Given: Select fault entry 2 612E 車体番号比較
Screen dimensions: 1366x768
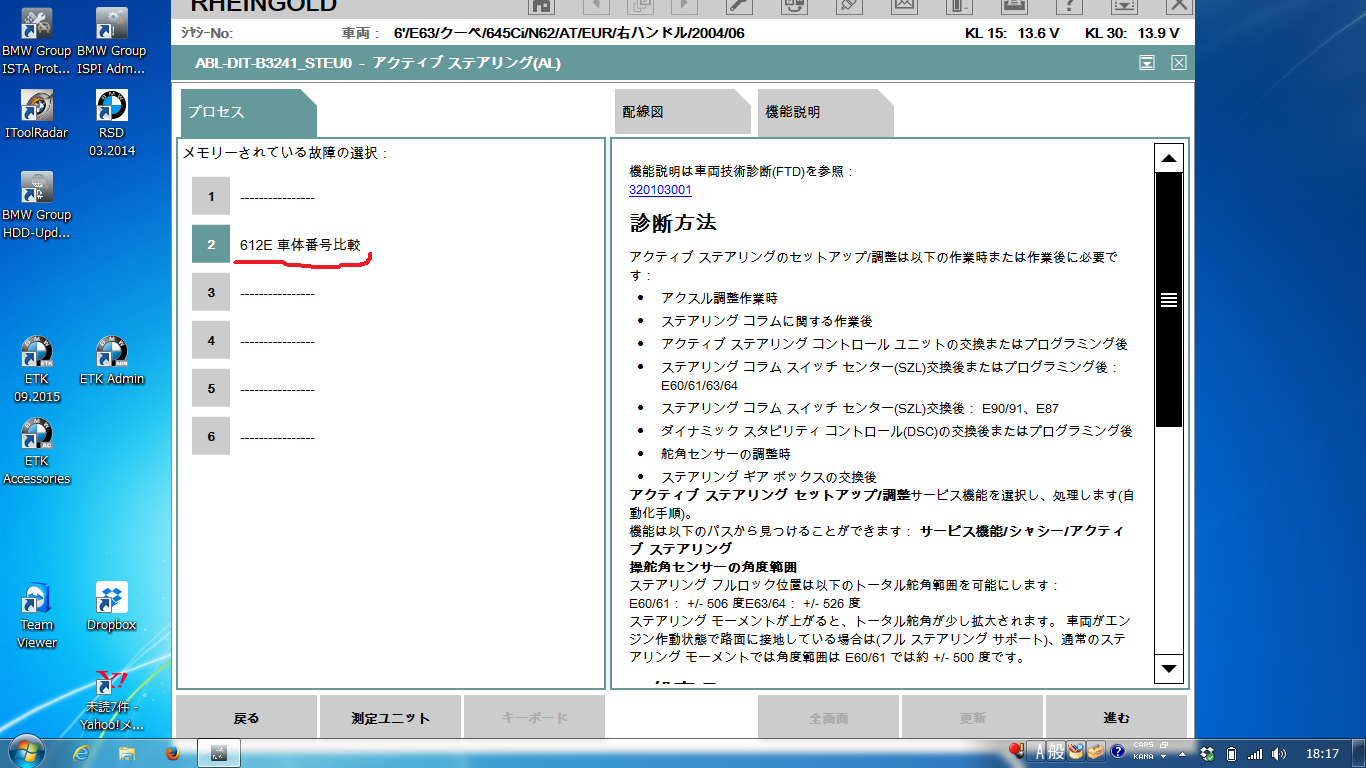Looking at the screenshot, I should coord(211,244).
